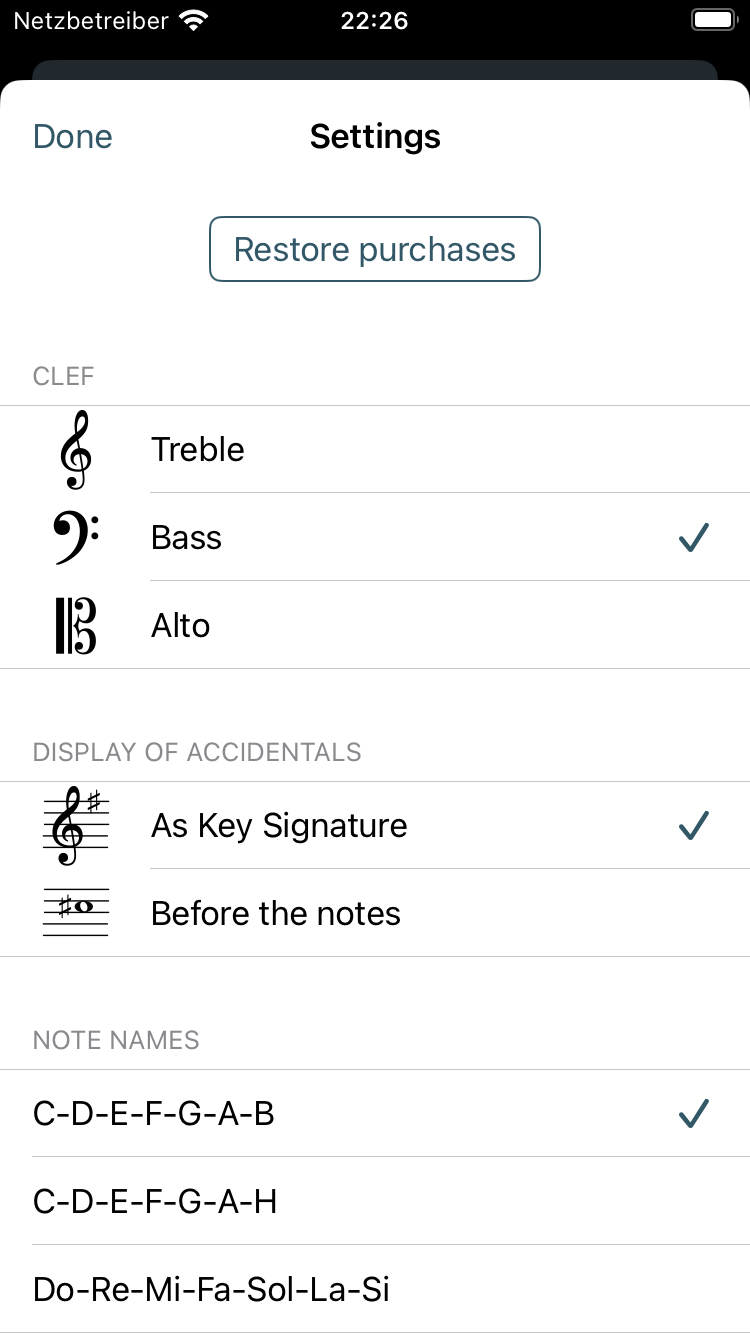Tap the treble clef icon
The height and width of the screenshot is (1334, 750).
(75, 450)
